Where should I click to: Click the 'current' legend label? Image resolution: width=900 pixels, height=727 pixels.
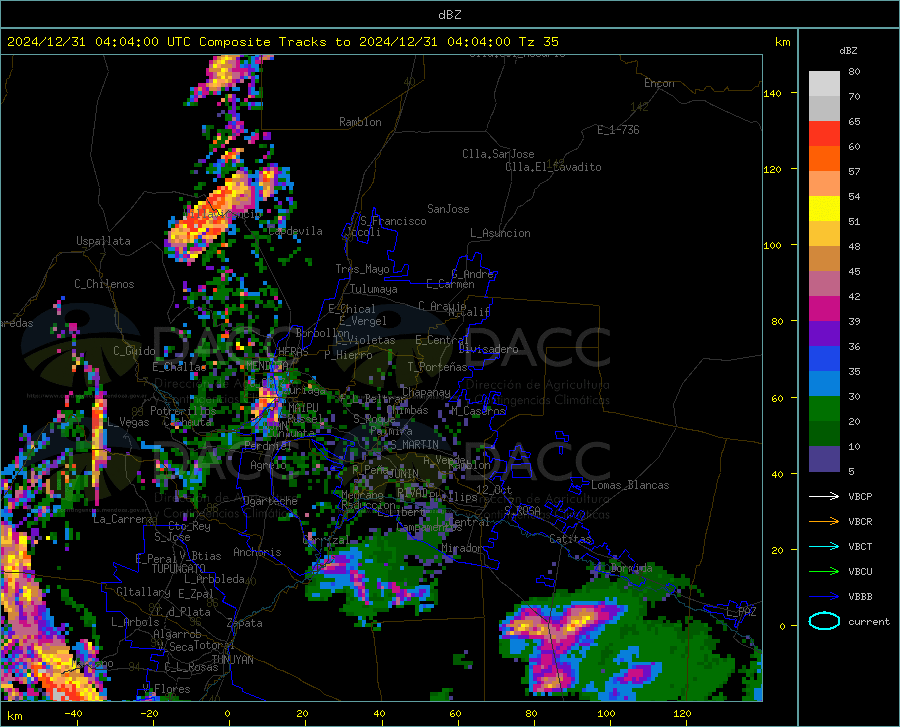868,622
